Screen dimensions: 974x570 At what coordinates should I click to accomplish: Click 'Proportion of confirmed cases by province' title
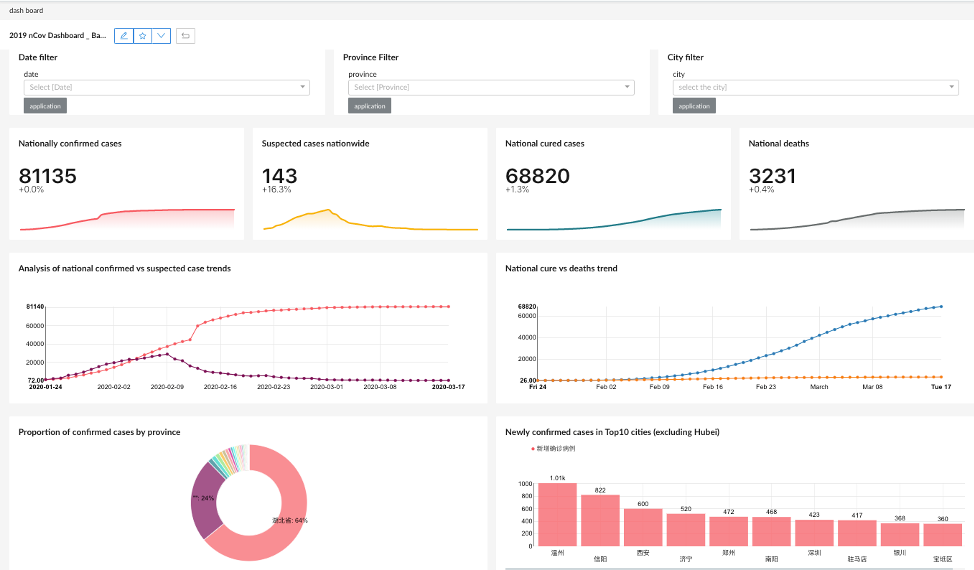pyautogui.click(x=99, y=432)
